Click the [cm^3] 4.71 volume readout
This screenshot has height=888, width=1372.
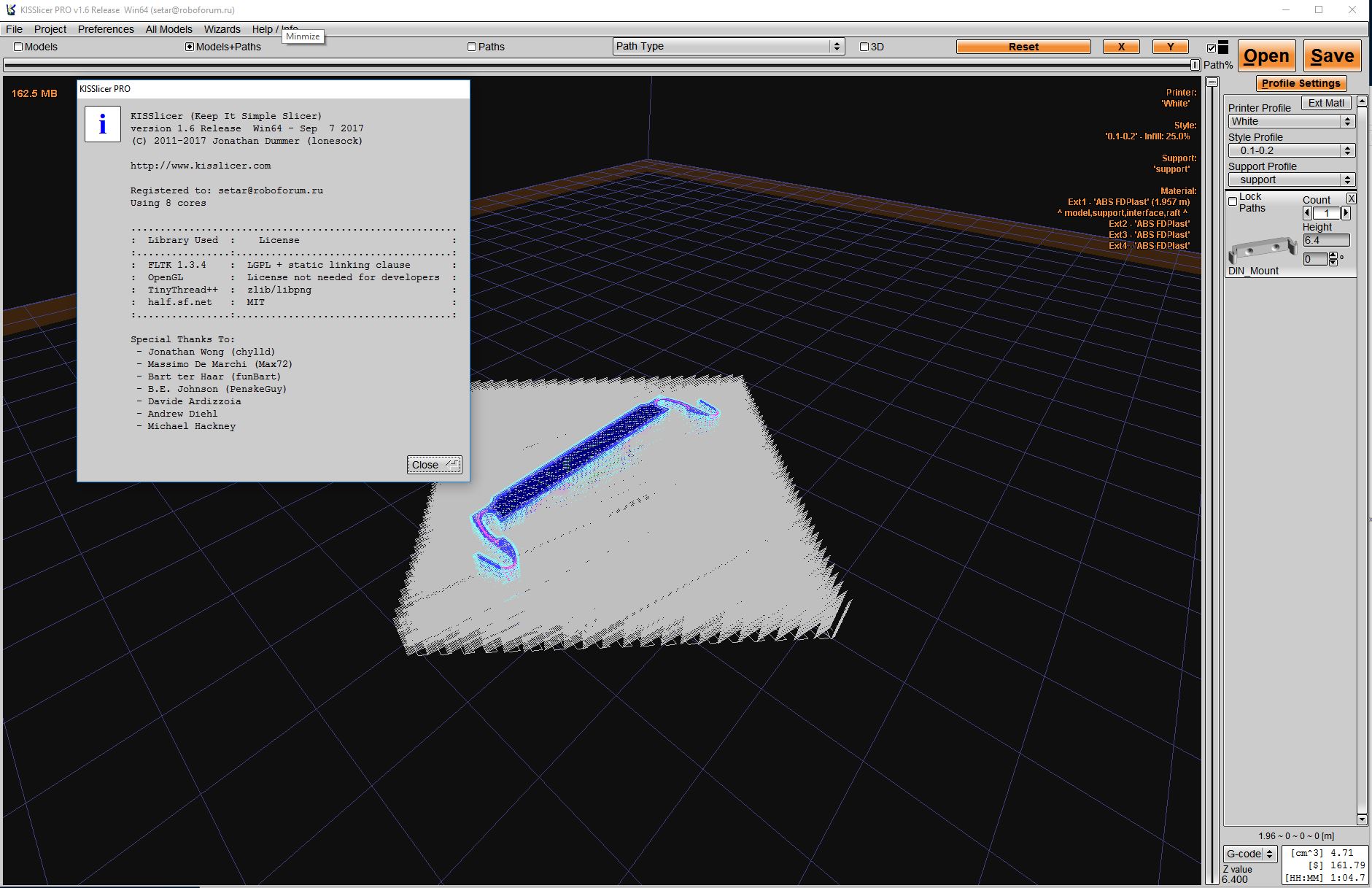1322,852
